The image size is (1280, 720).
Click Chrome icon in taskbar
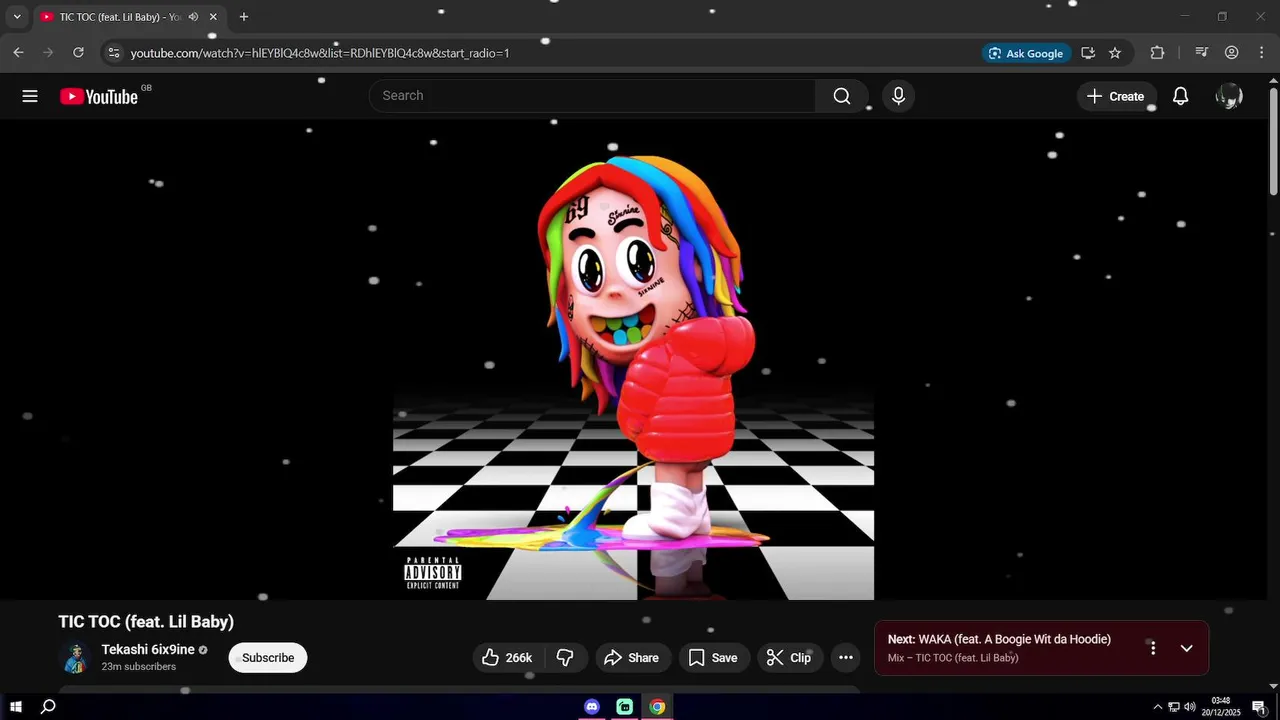(x=657, y=707)
